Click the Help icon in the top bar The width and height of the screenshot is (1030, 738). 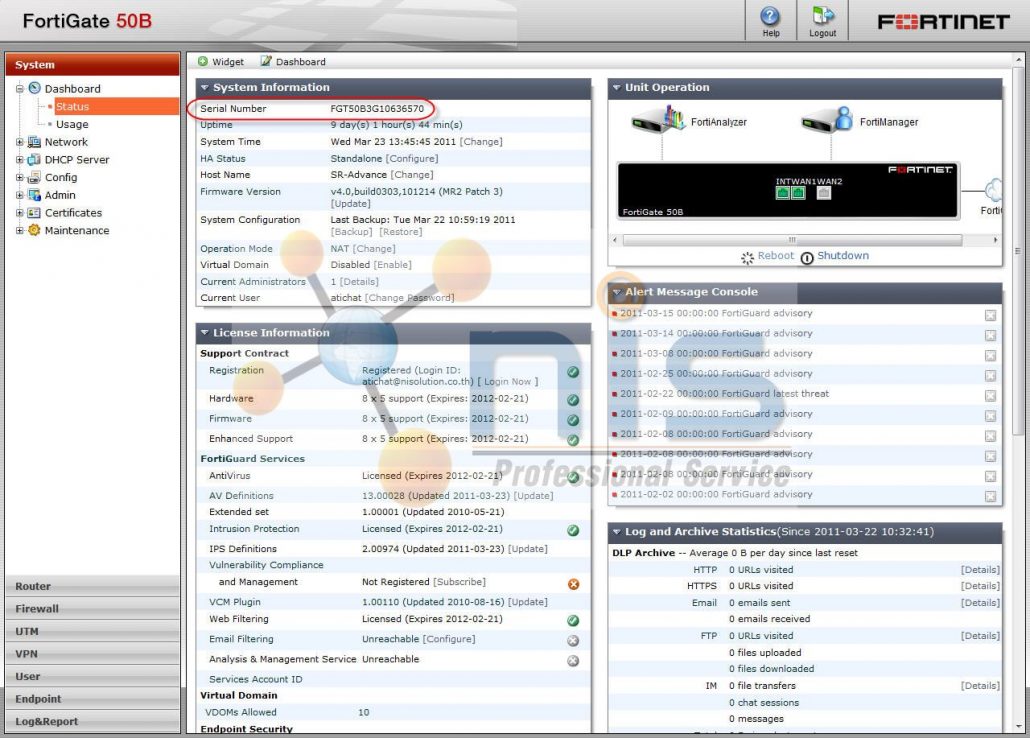point(769,17)
